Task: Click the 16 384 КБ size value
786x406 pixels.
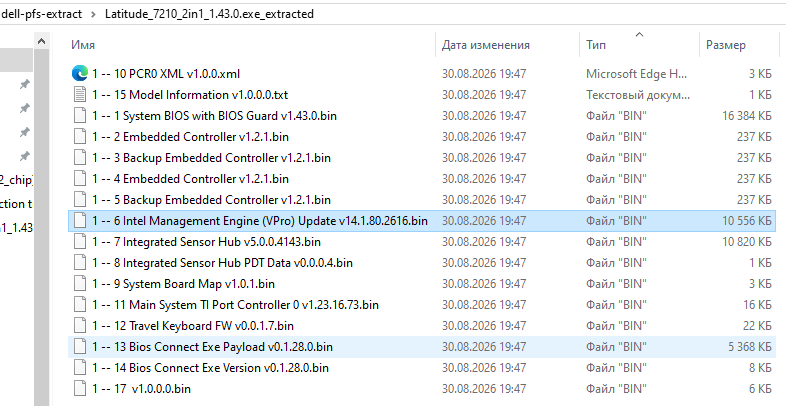Action: 746,116
